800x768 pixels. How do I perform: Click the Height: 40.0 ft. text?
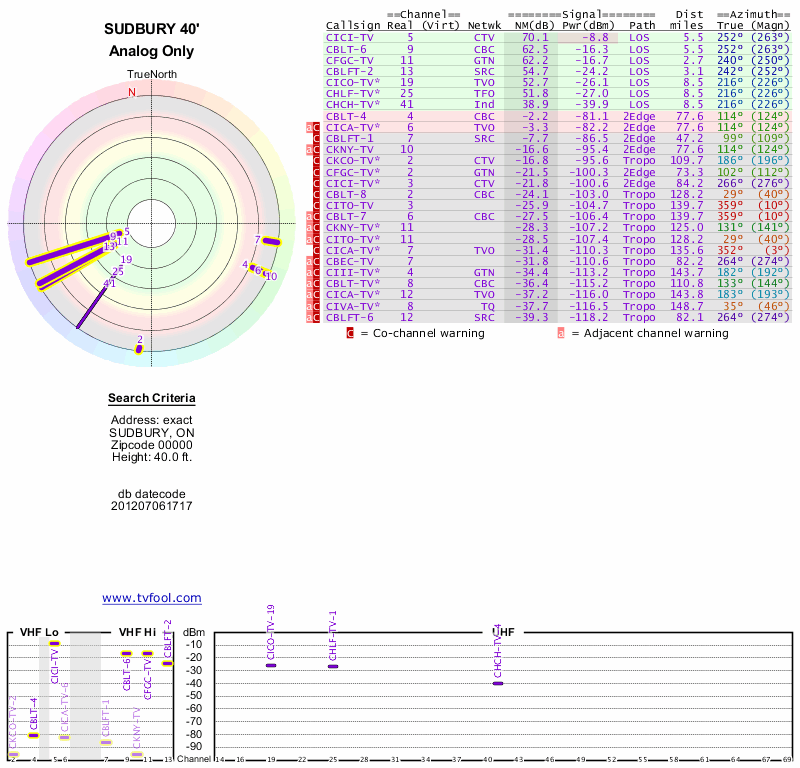[152, 457]
